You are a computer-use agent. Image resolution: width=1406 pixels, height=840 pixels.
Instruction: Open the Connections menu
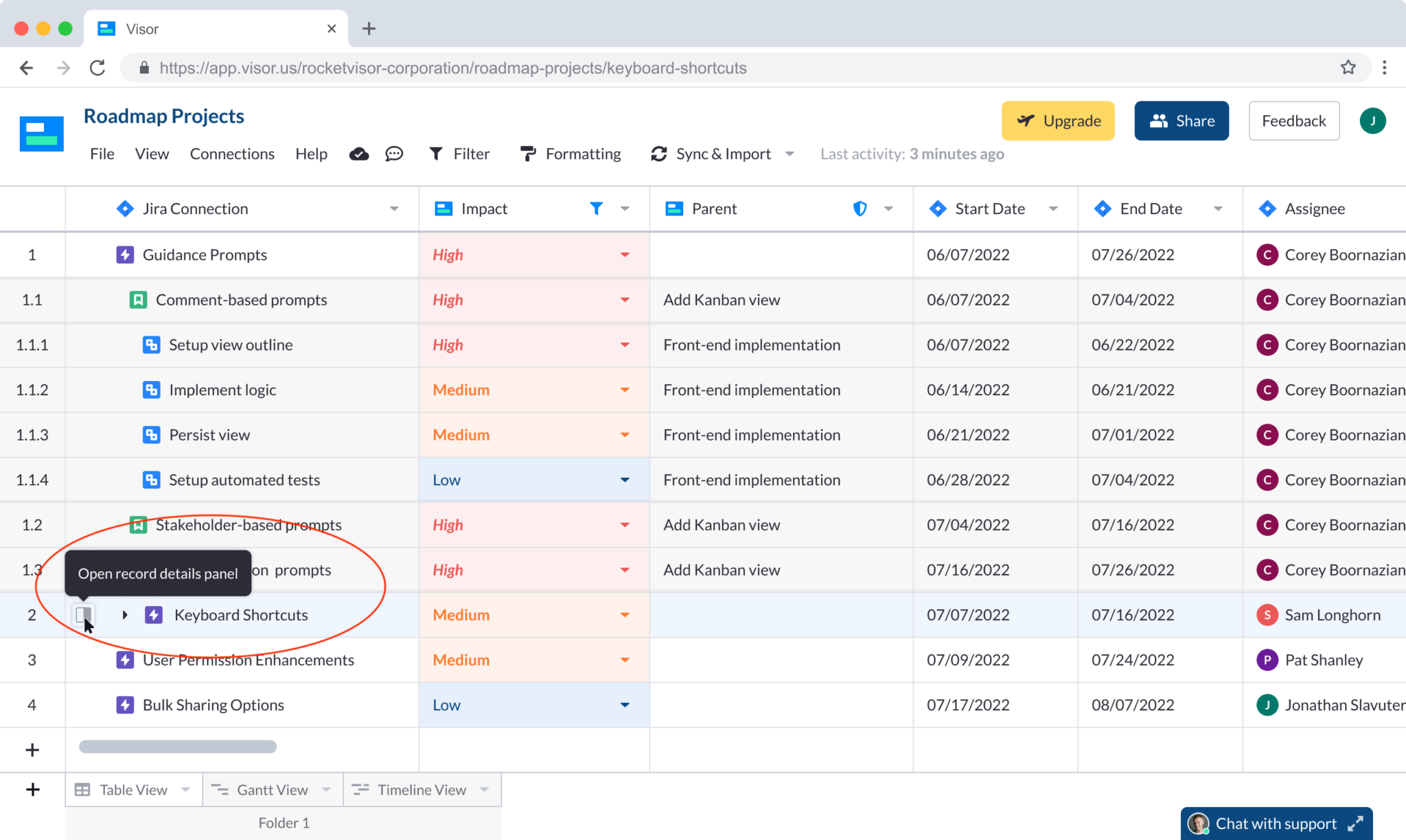tap(232, 154)
